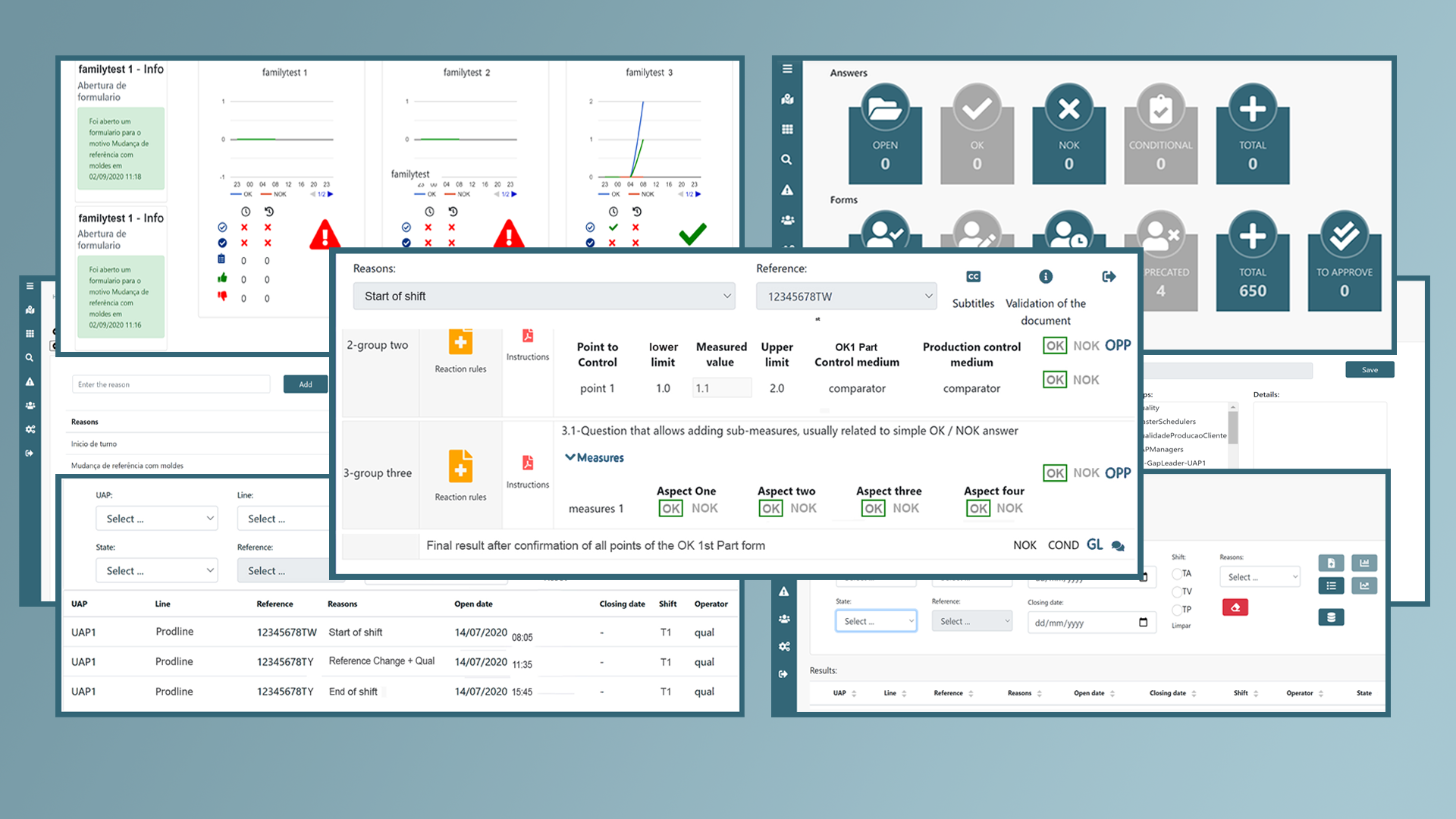The width and height of the screenshot is (1456, 819).
Task: Click search magnifier in Answers dashboard sidebar
Action: [787, 160]
